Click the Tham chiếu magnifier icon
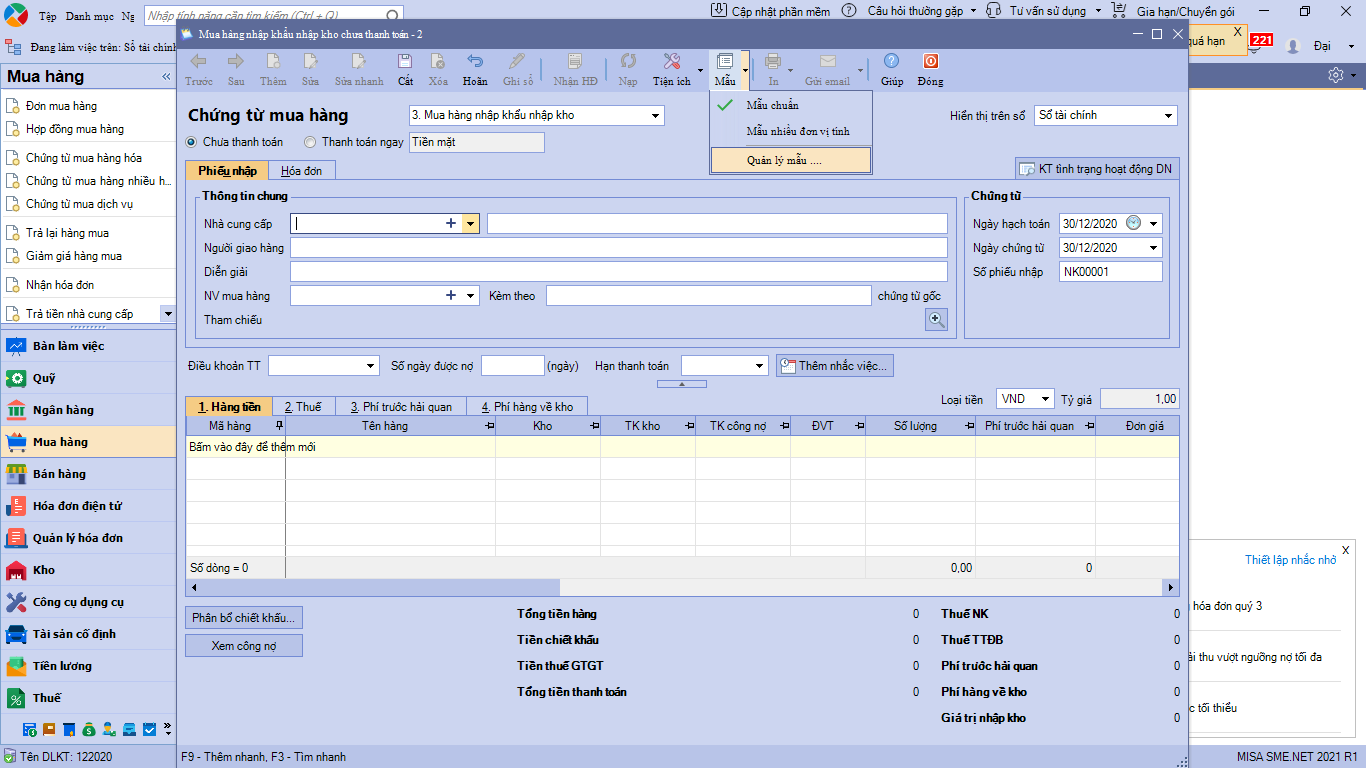Viewport: 1366px width, 768px height. [x=936, y=319]
